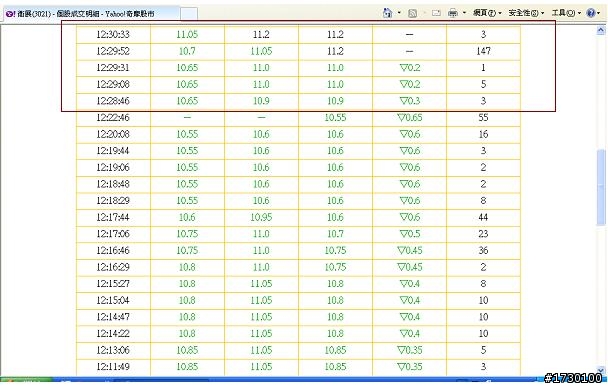The image size is (608, 386).
Task: Open a new blank tab
Action: [x=189, y=14]
